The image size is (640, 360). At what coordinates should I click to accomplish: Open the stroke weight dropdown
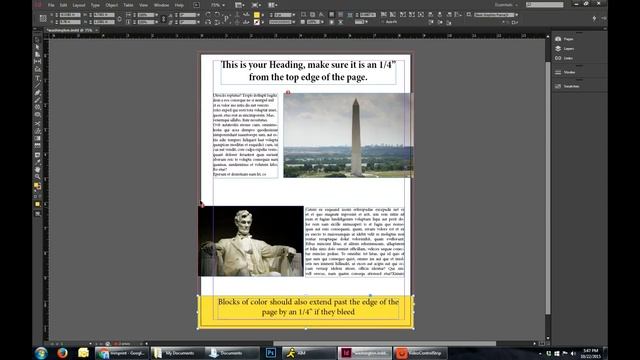point(293,15)
